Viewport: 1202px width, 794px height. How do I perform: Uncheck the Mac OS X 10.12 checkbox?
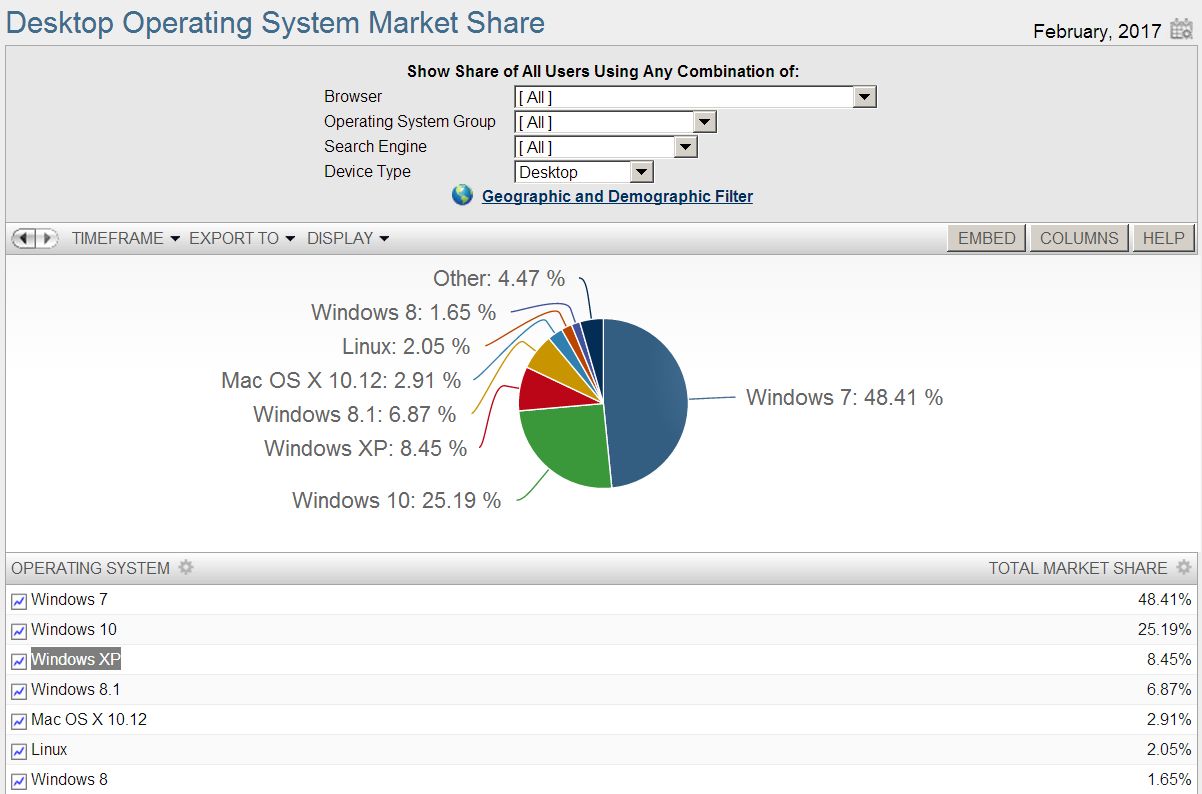pos(18,719)
